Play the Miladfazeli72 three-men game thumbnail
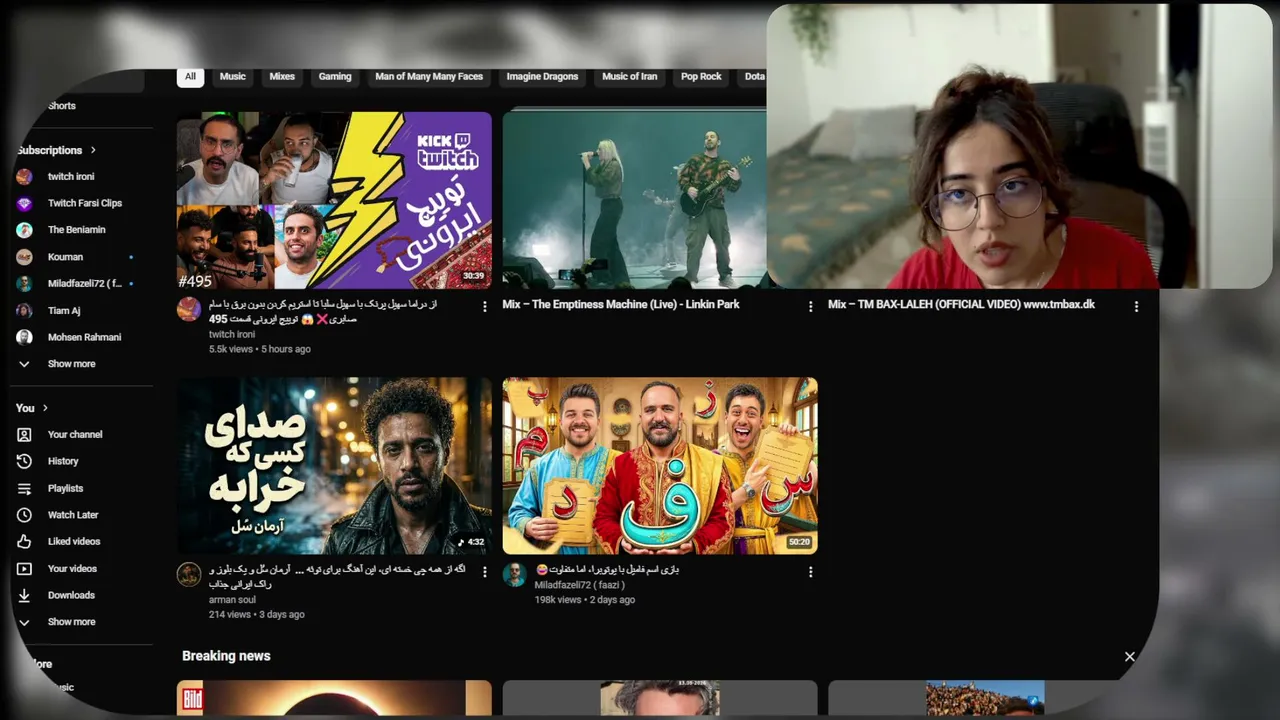The height and width of the screenshot is (720, 1280). (660, 466)
